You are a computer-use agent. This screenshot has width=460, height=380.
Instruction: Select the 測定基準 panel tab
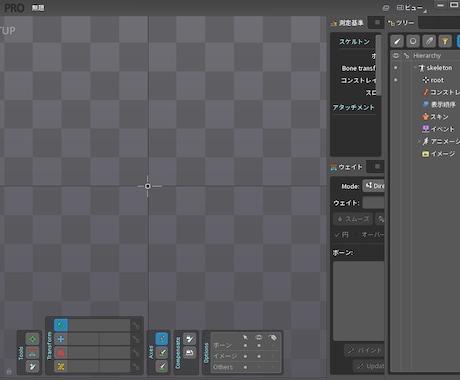click(x=347, y=23)
